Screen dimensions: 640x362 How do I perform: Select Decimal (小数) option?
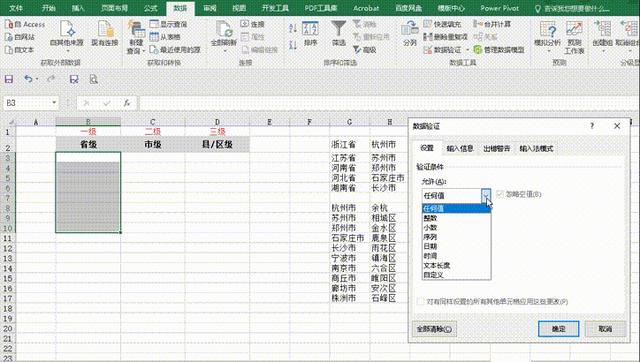[456, 228]
